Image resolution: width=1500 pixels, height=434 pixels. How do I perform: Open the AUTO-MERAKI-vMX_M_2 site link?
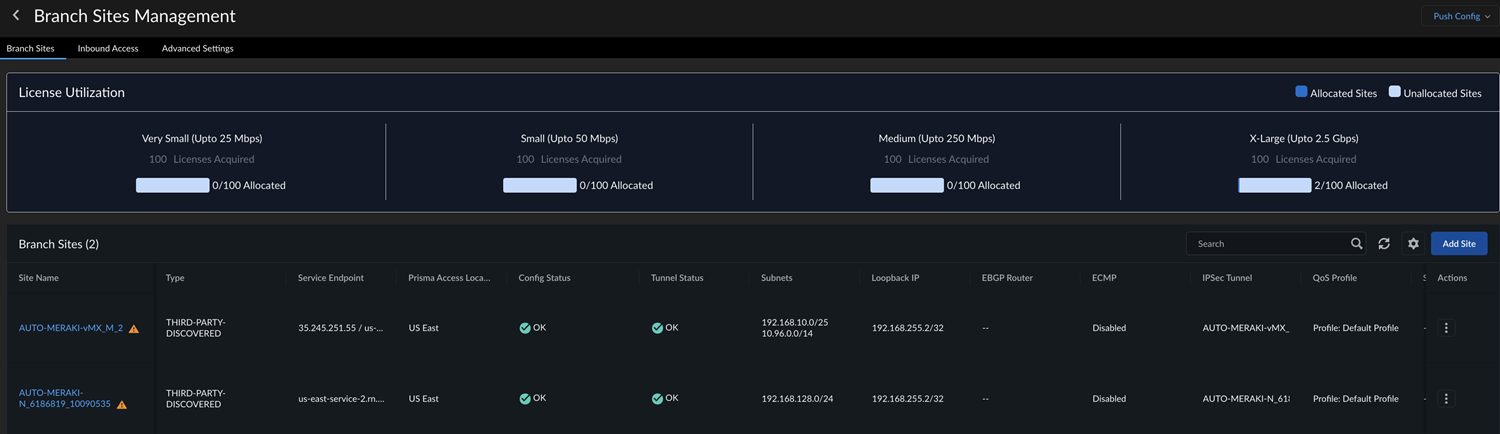(x=70, y=328)
